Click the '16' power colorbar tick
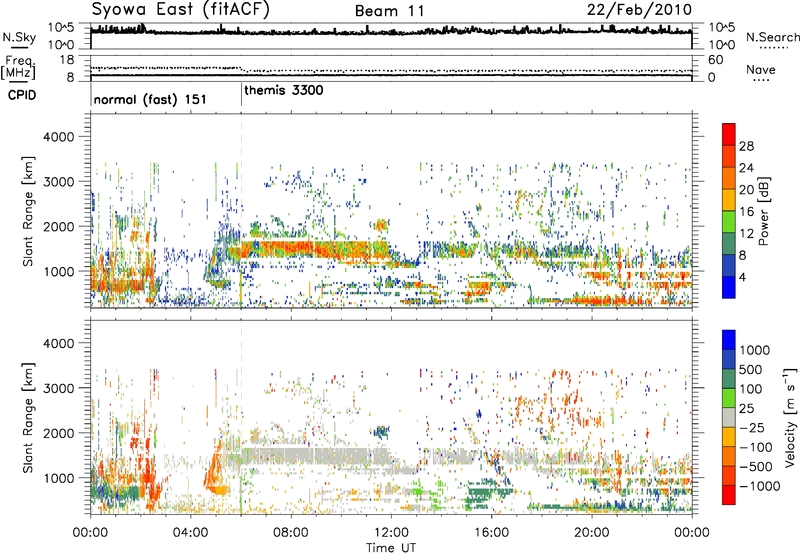The image size is (800, 554). click(x=746, y=212)
